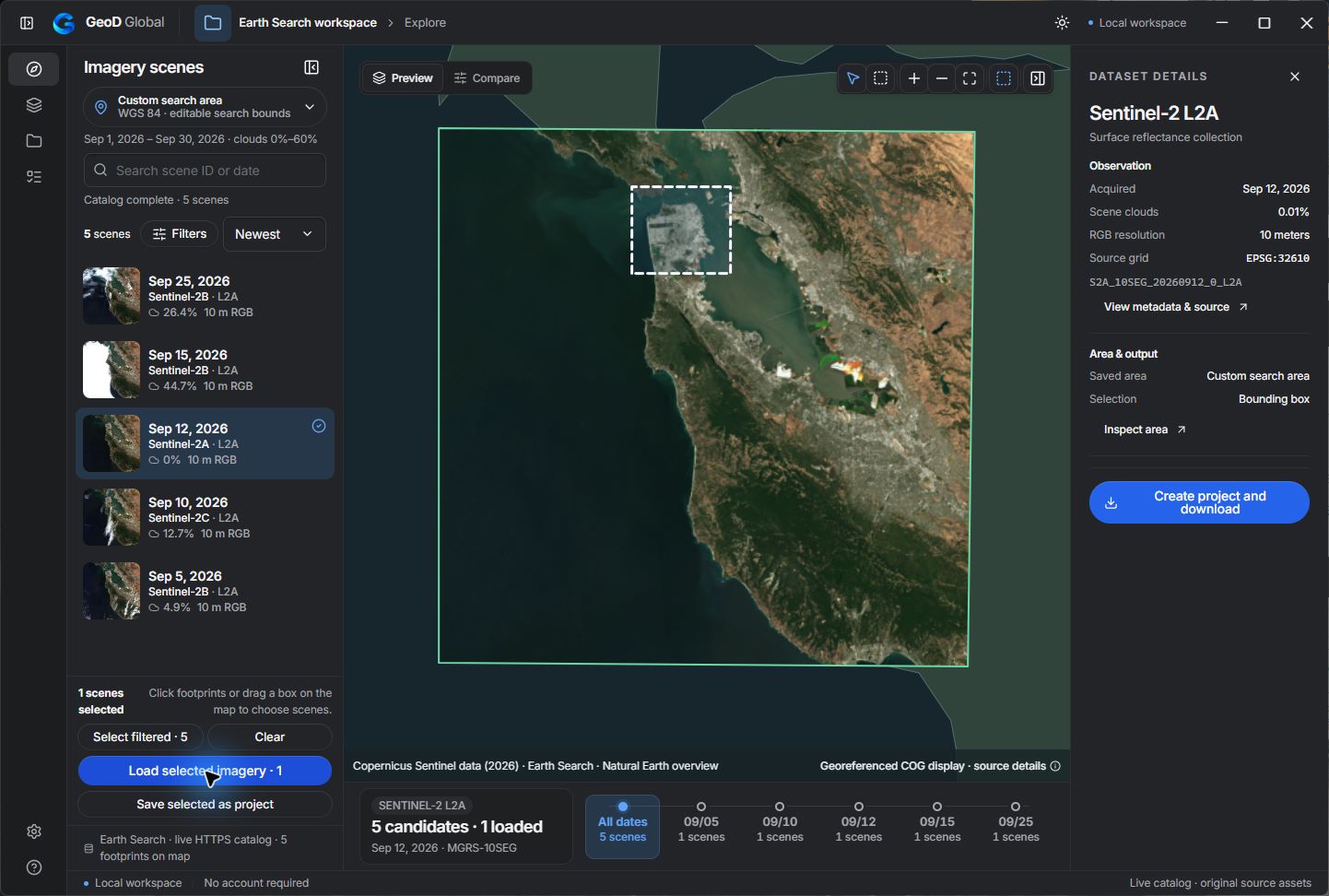This screenshot has height=896, width=1329.
Task: Go to the Earth Search workspace breadcrumb
Action: point(308,23)
